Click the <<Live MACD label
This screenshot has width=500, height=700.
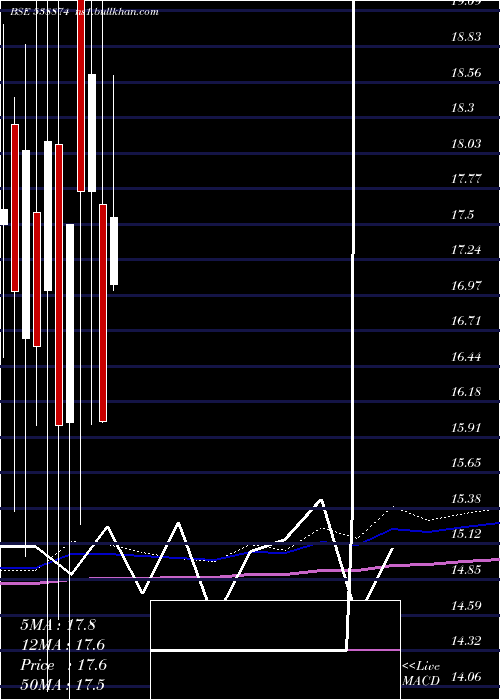421,673
